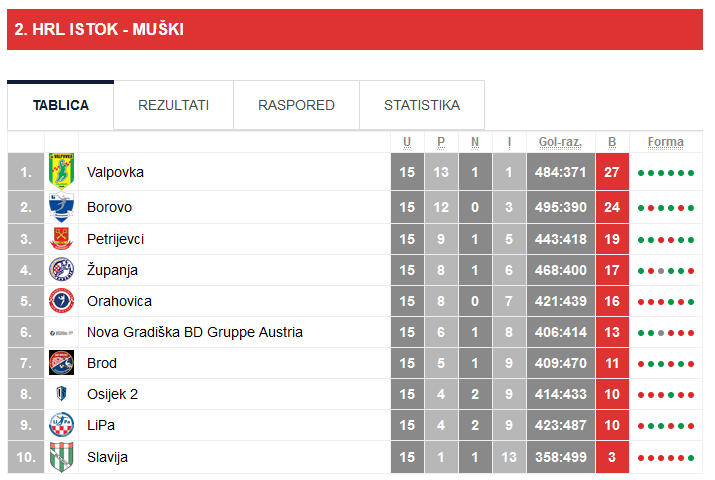Open the Raspored tab
This screenshot has height=480, width=715.
296,105
